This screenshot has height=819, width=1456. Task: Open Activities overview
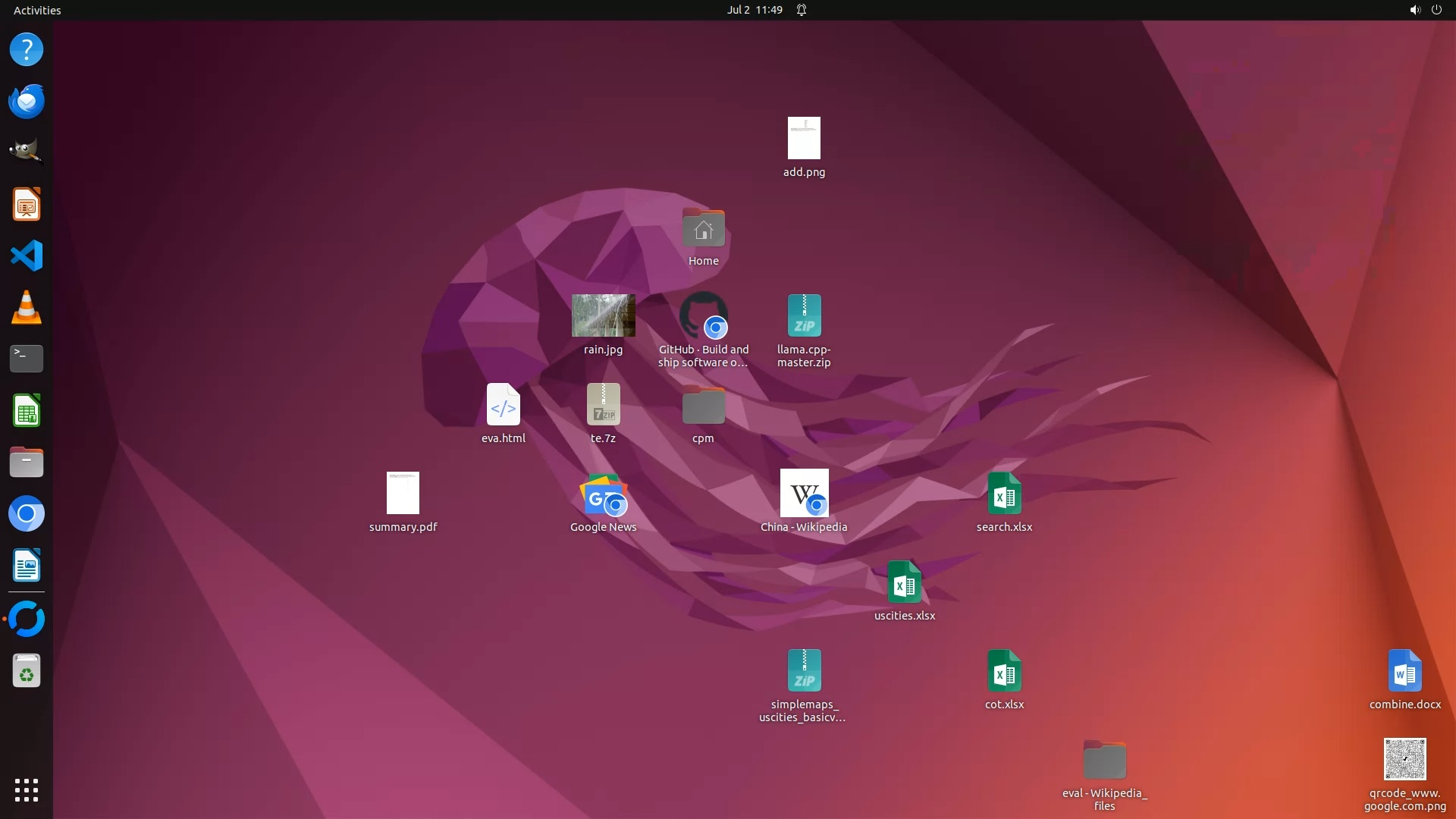(x=37, y=10)
